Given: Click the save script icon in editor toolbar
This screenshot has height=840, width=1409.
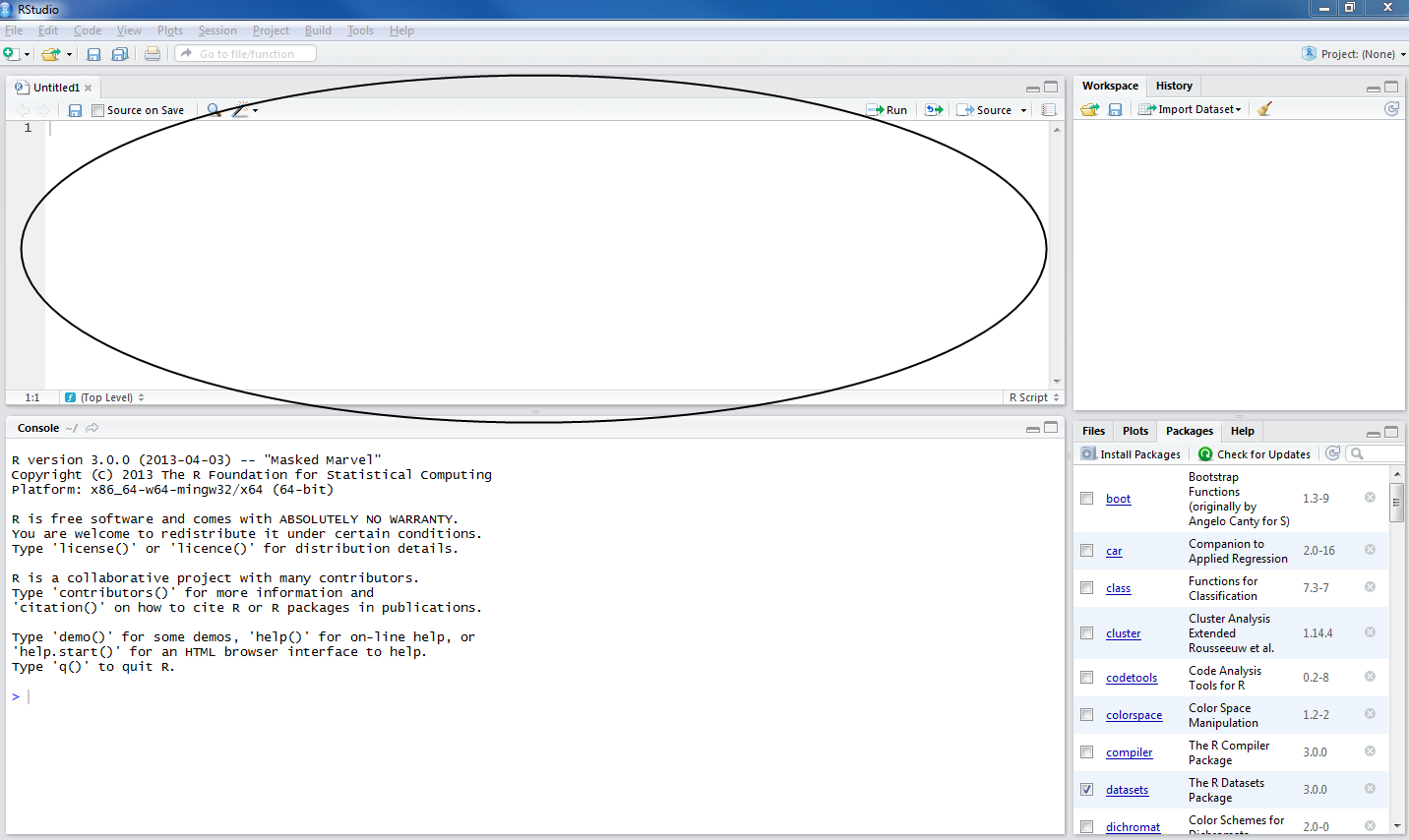Looking at the screenshot, I should pos(75,110).
